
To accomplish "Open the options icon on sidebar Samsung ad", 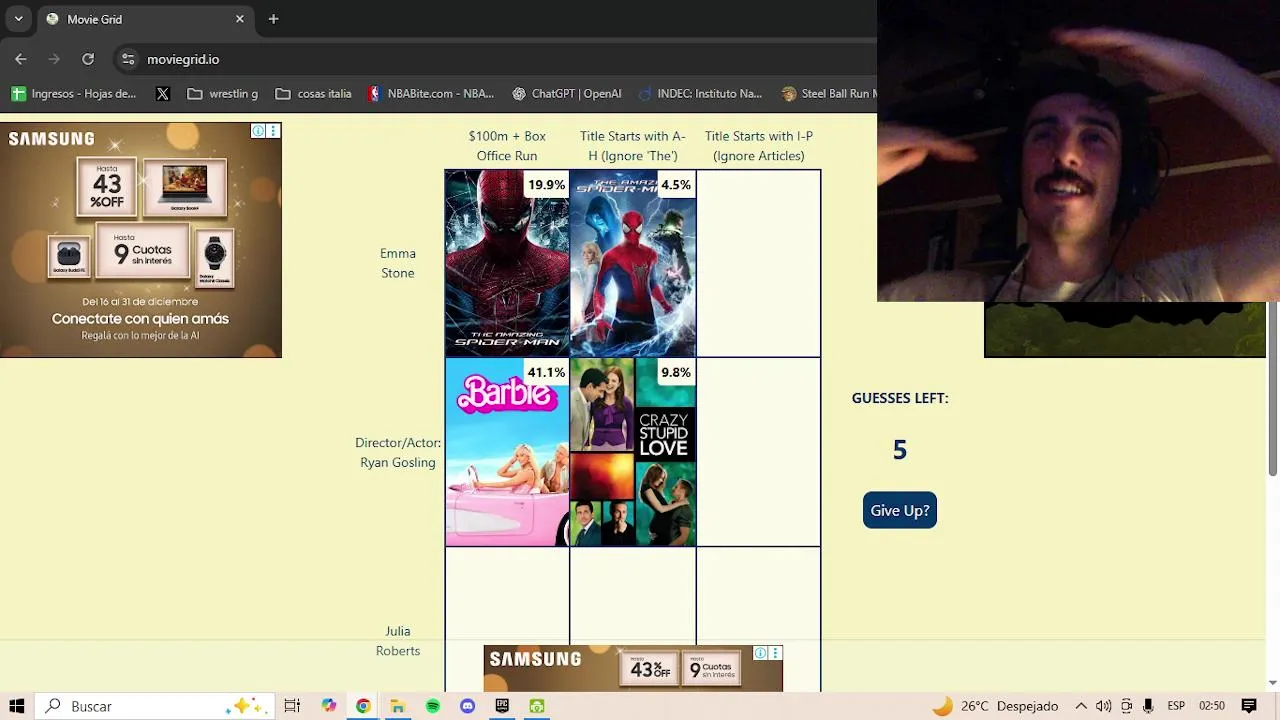I will click(x=273, y=131).
